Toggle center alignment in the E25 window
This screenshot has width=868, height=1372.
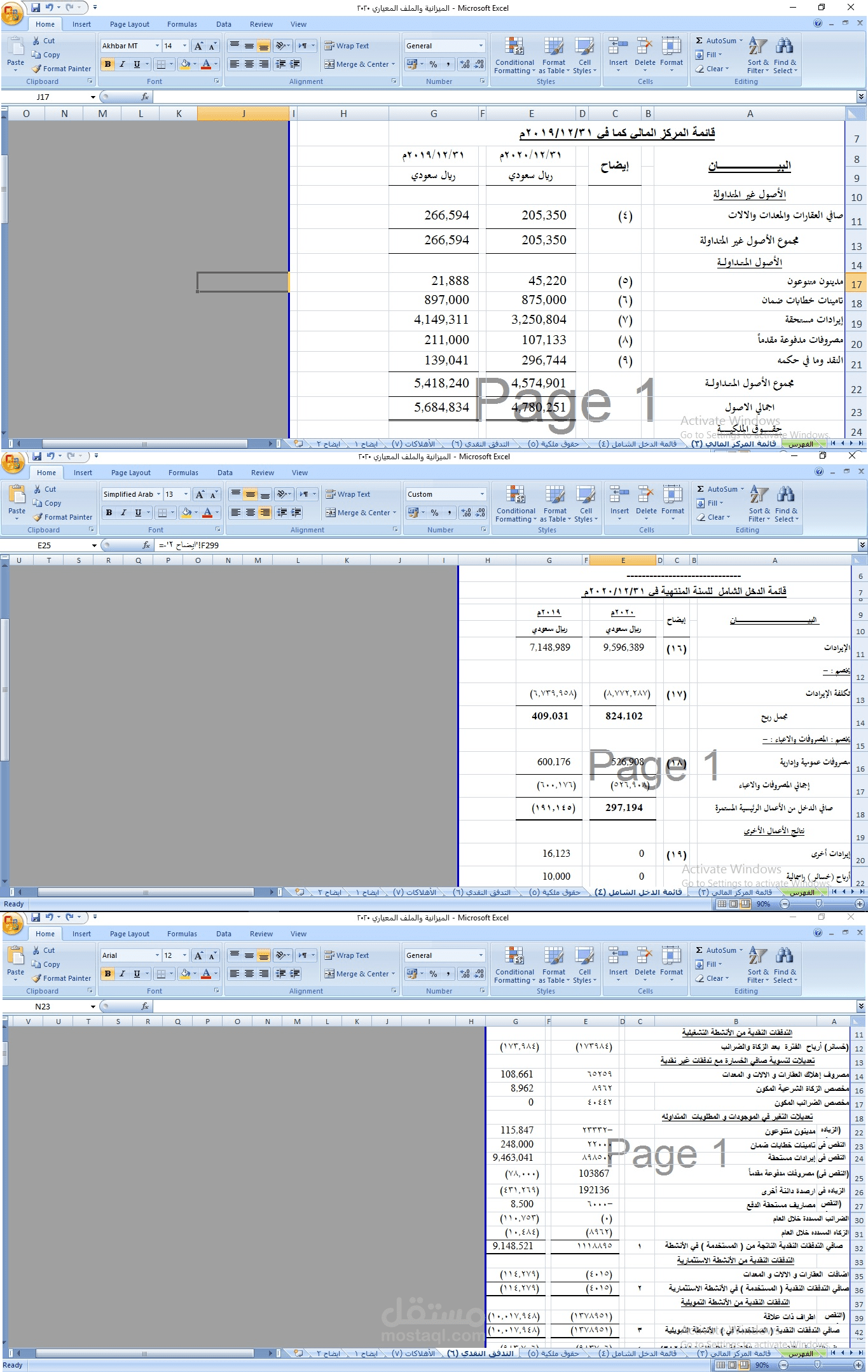pos(251,513)
